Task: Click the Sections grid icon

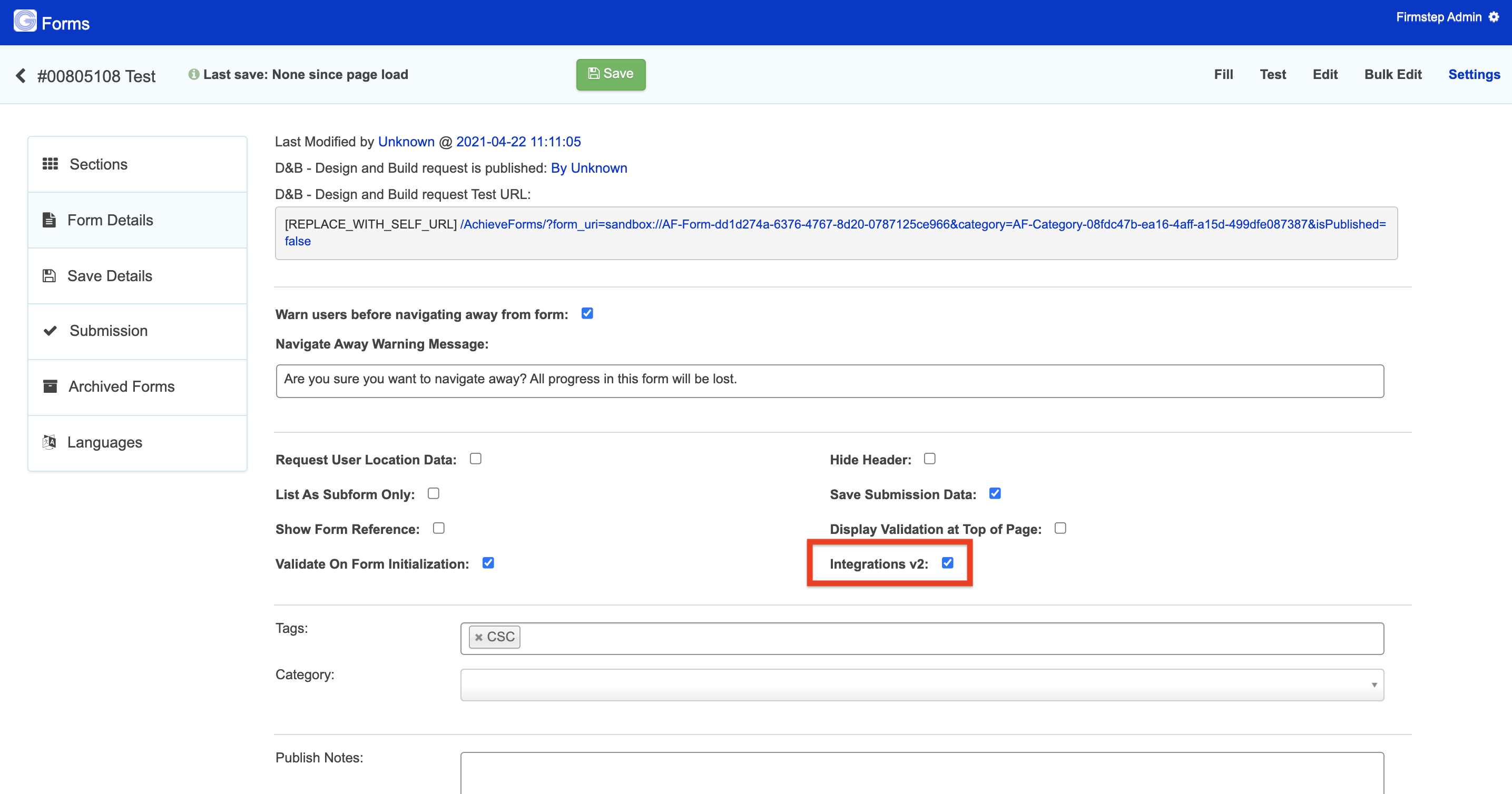Action: pos(50,164)
